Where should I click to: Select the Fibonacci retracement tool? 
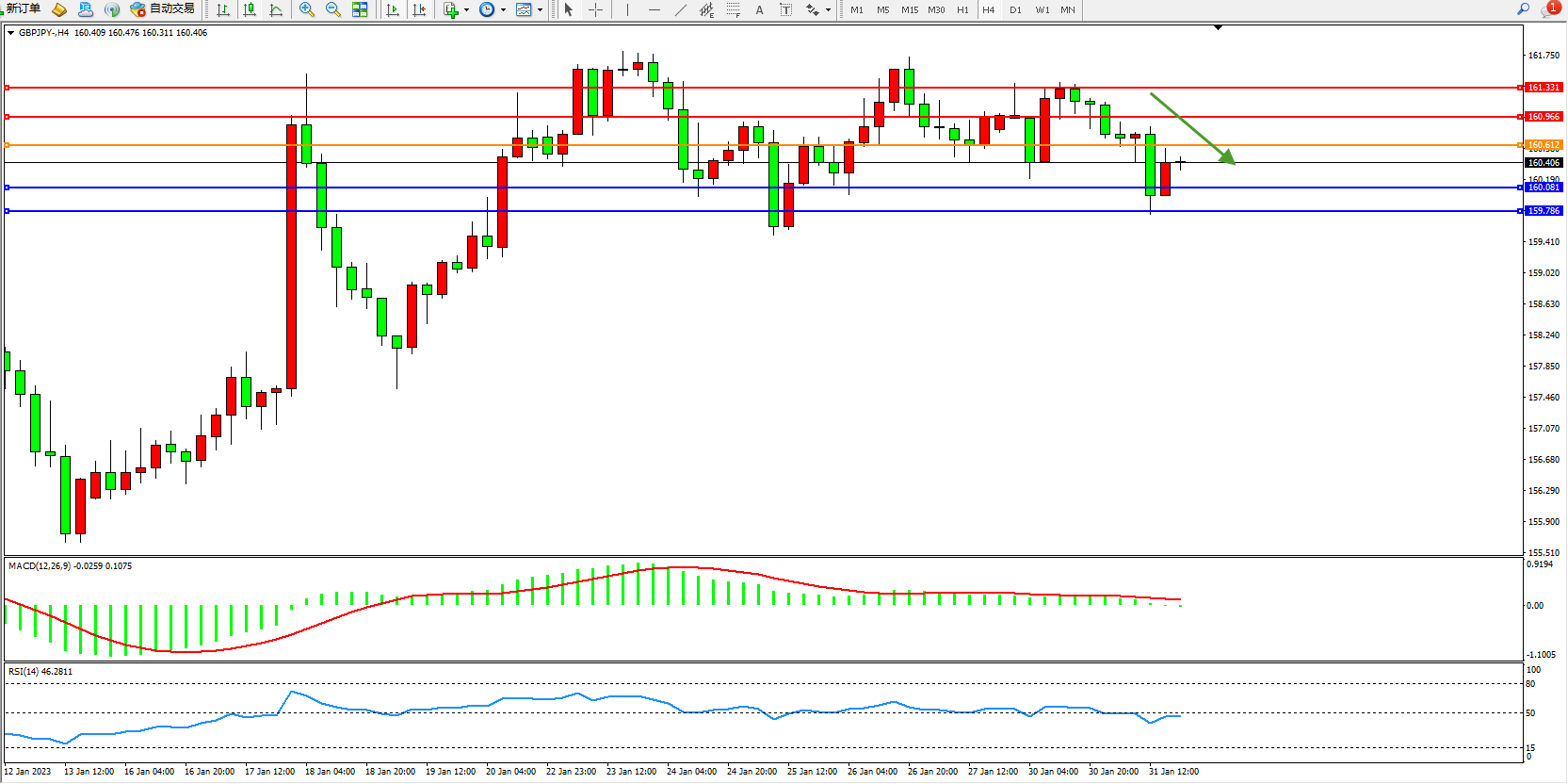[733, 9]
